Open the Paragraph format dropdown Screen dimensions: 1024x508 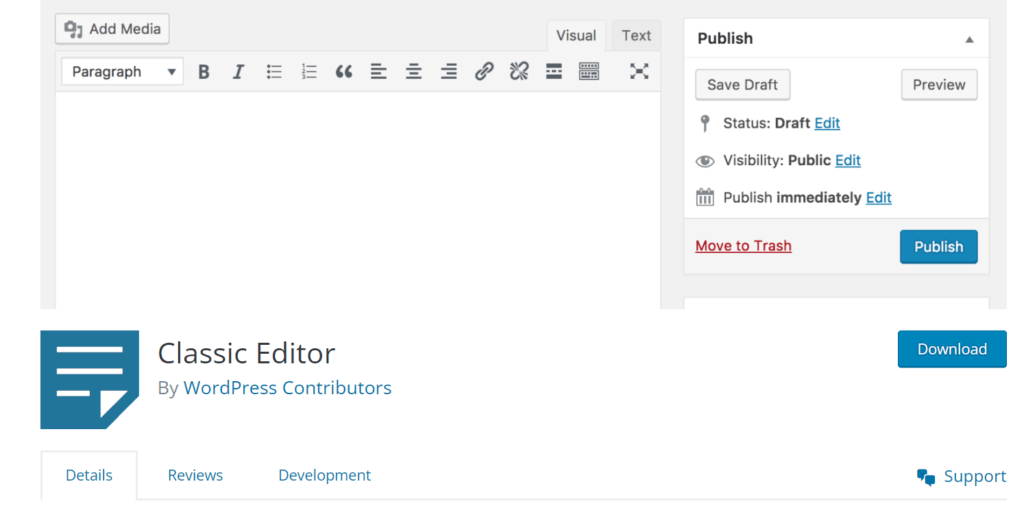point(123,72)
